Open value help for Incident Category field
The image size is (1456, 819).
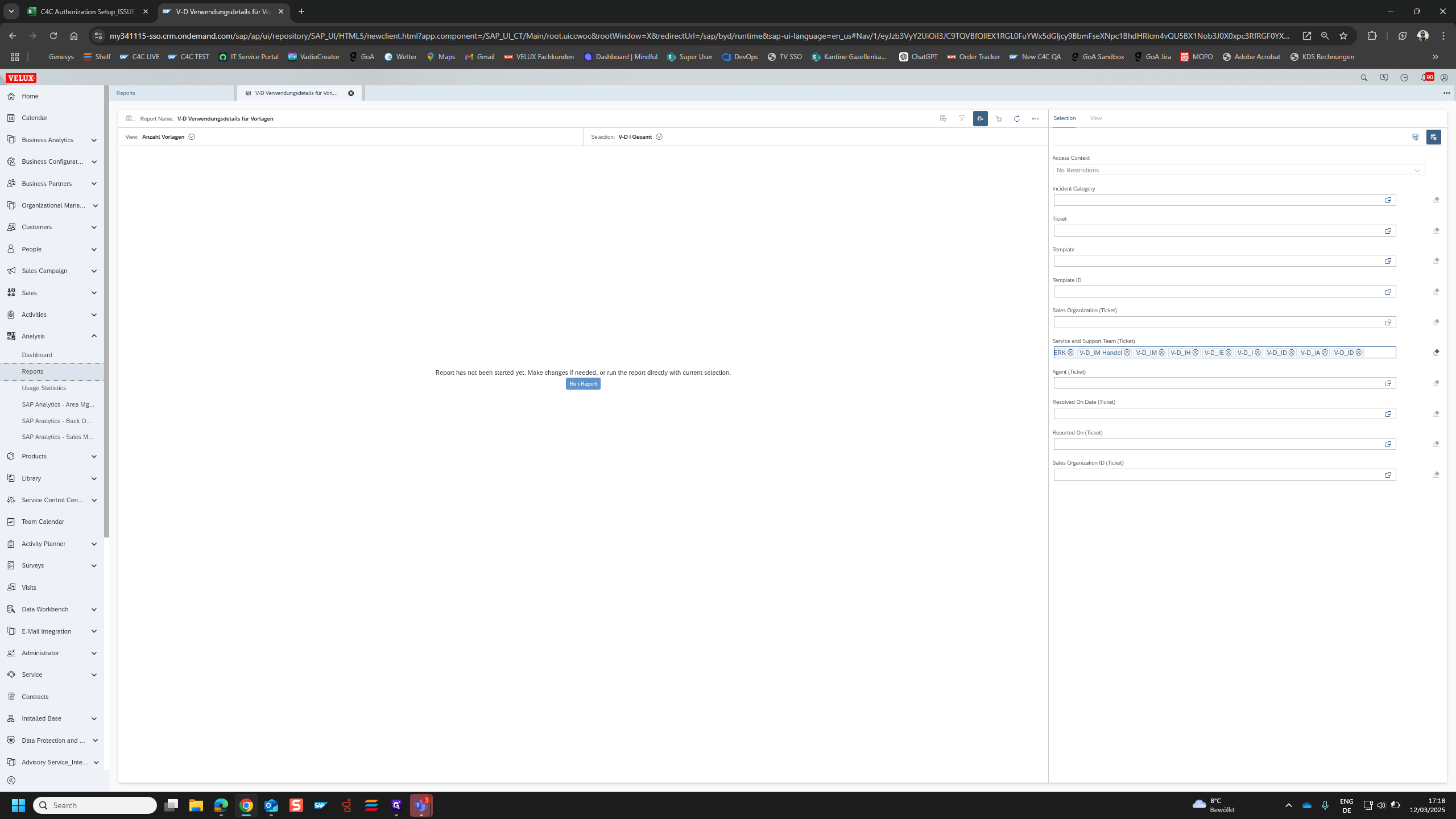pos(1388,200)
